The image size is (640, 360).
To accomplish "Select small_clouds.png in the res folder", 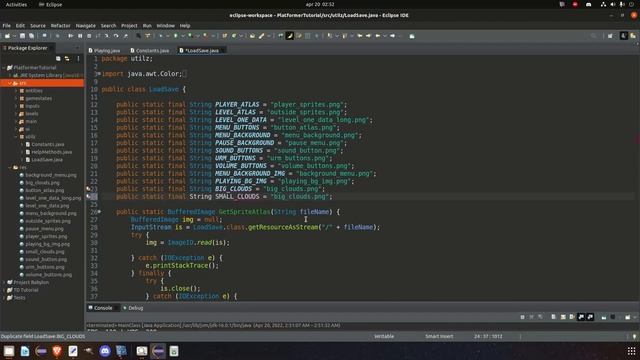I will 45,252.
